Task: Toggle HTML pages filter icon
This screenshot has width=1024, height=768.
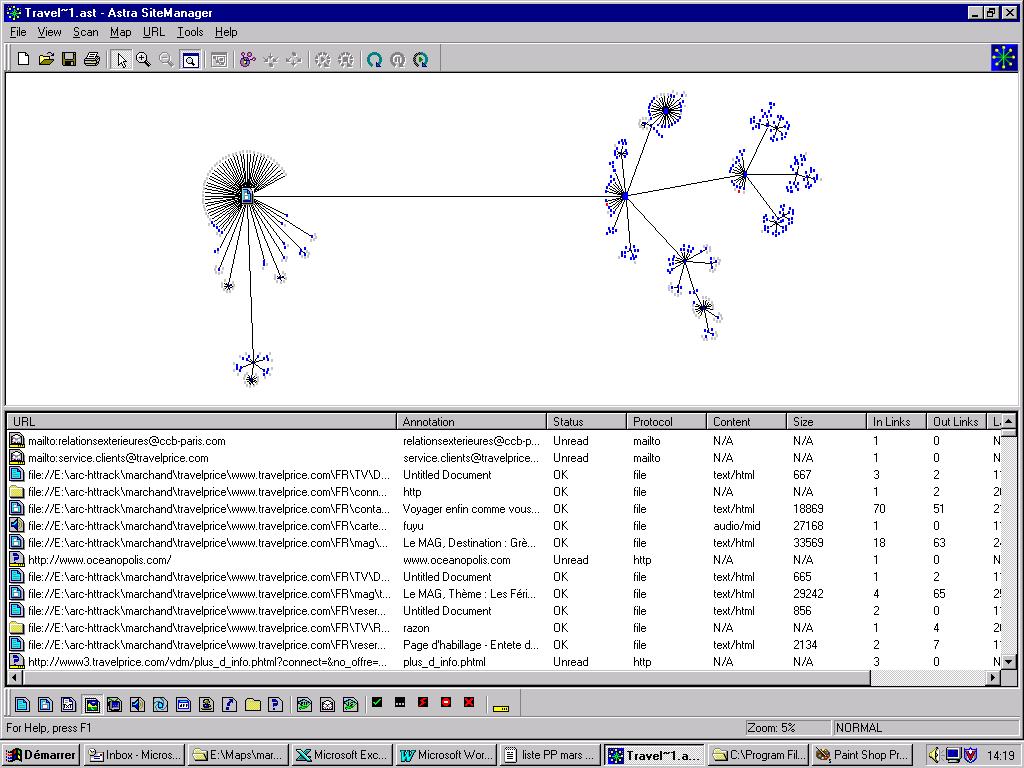Action: click(22, 704)
